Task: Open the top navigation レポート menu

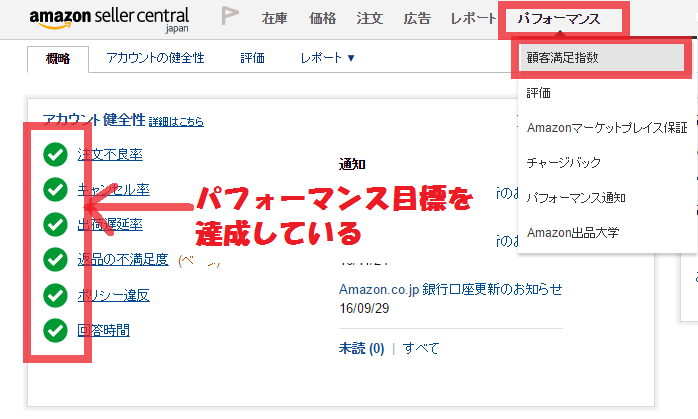Action: point(473,18)
